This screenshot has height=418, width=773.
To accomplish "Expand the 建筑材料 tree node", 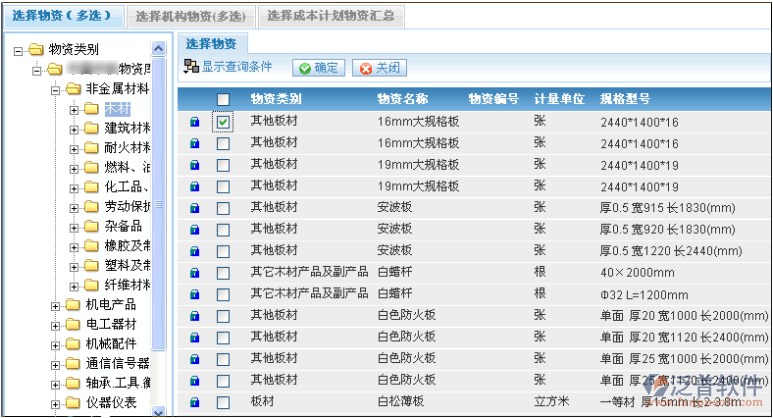I will [x=74, y=128].
